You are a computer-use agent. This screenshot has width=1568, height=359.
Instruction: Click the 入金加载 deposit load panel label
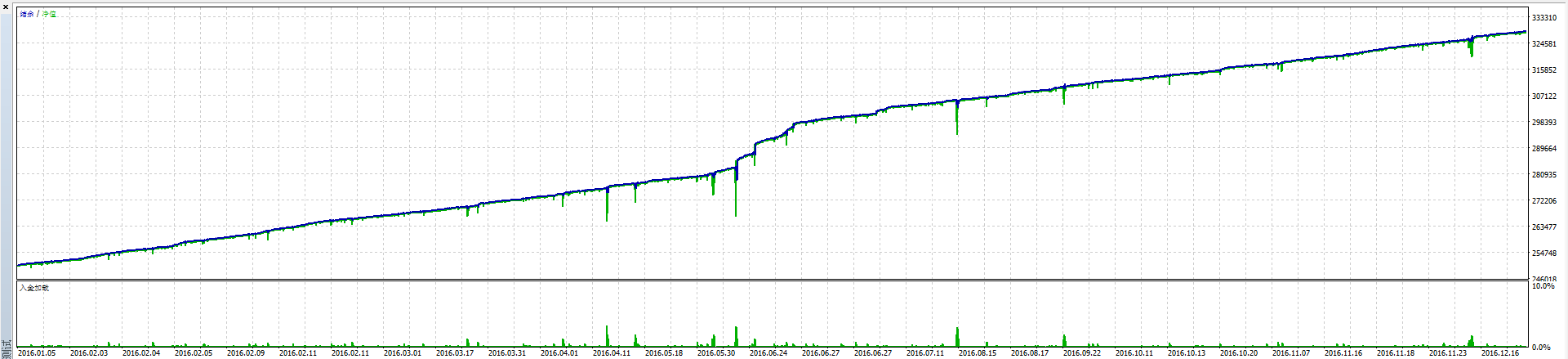pos(34,288)
